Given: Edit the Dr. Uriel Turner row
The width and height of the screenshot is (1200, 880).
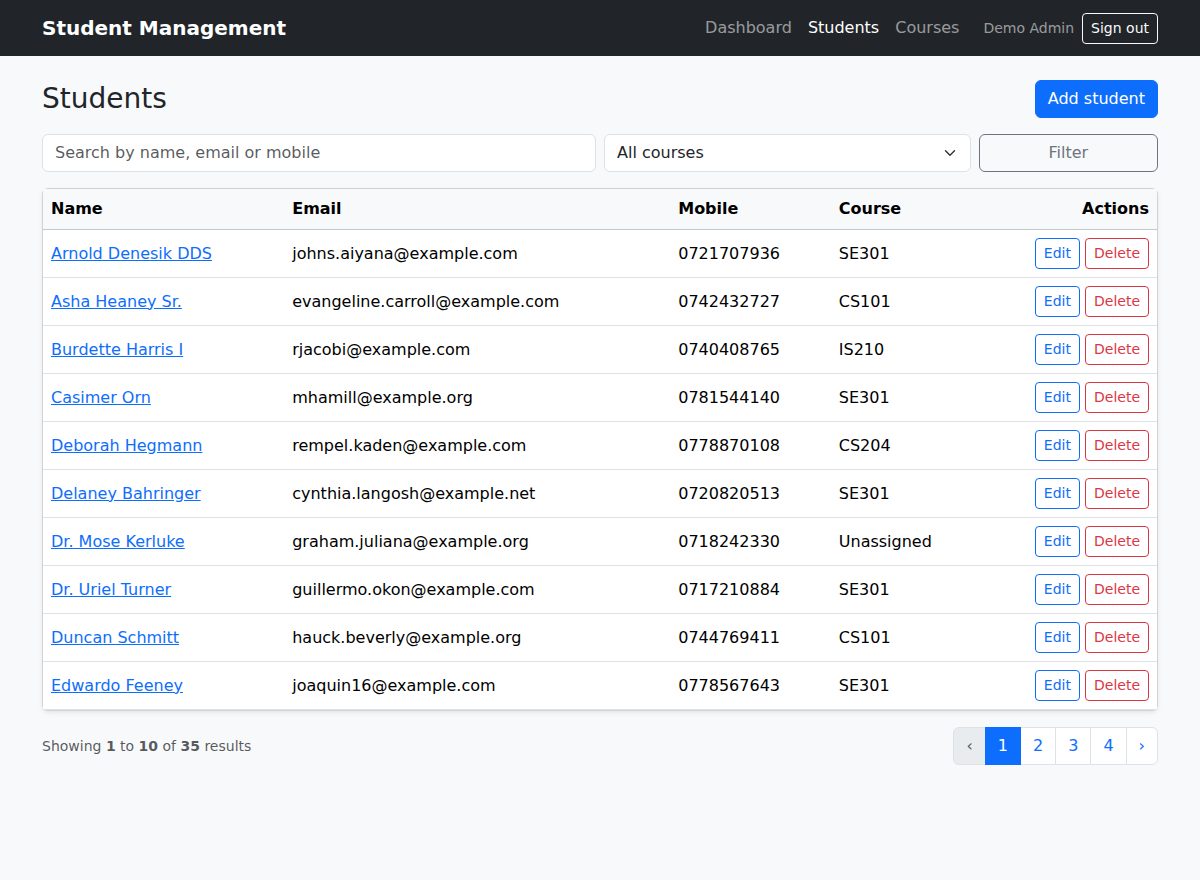Looking at the screenshot, I should click(1057, 590).
